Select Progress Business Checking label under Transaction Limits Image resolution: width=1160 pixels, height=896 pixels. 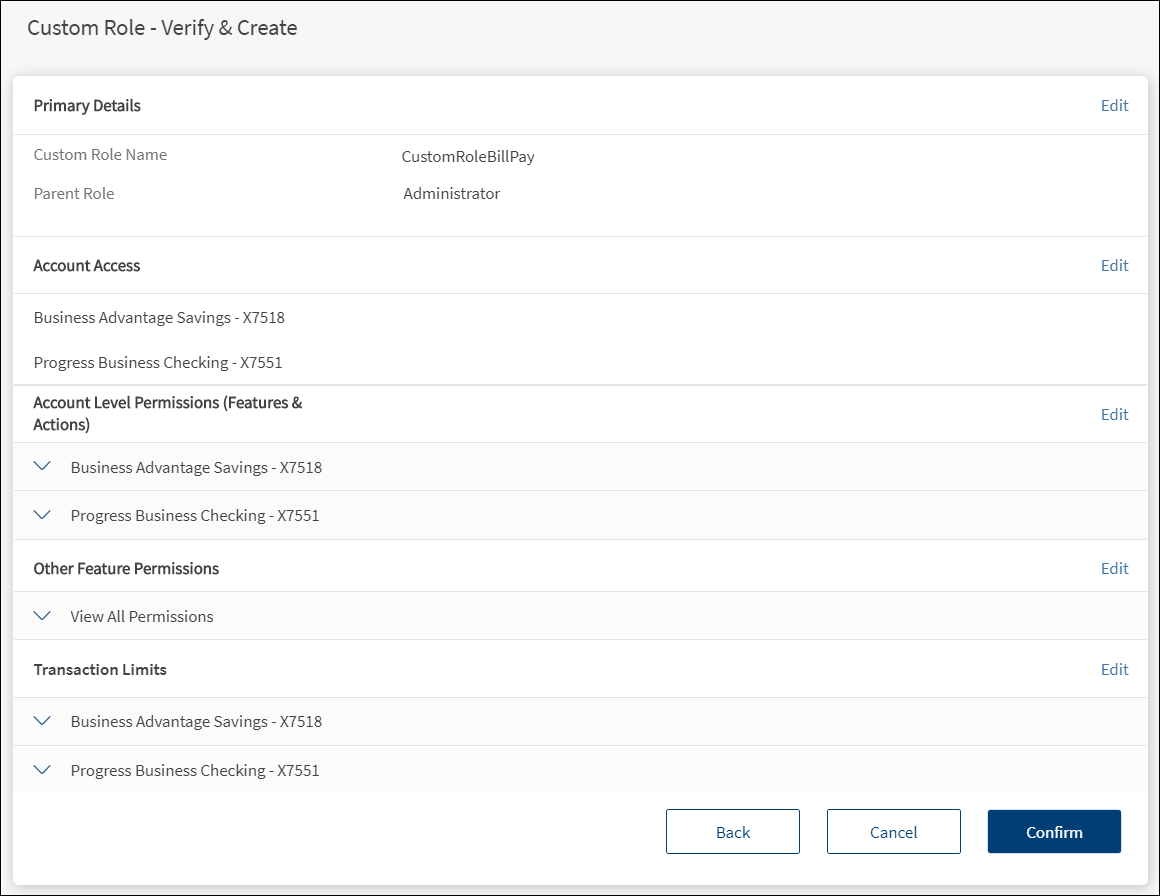[x=195, y=771]
